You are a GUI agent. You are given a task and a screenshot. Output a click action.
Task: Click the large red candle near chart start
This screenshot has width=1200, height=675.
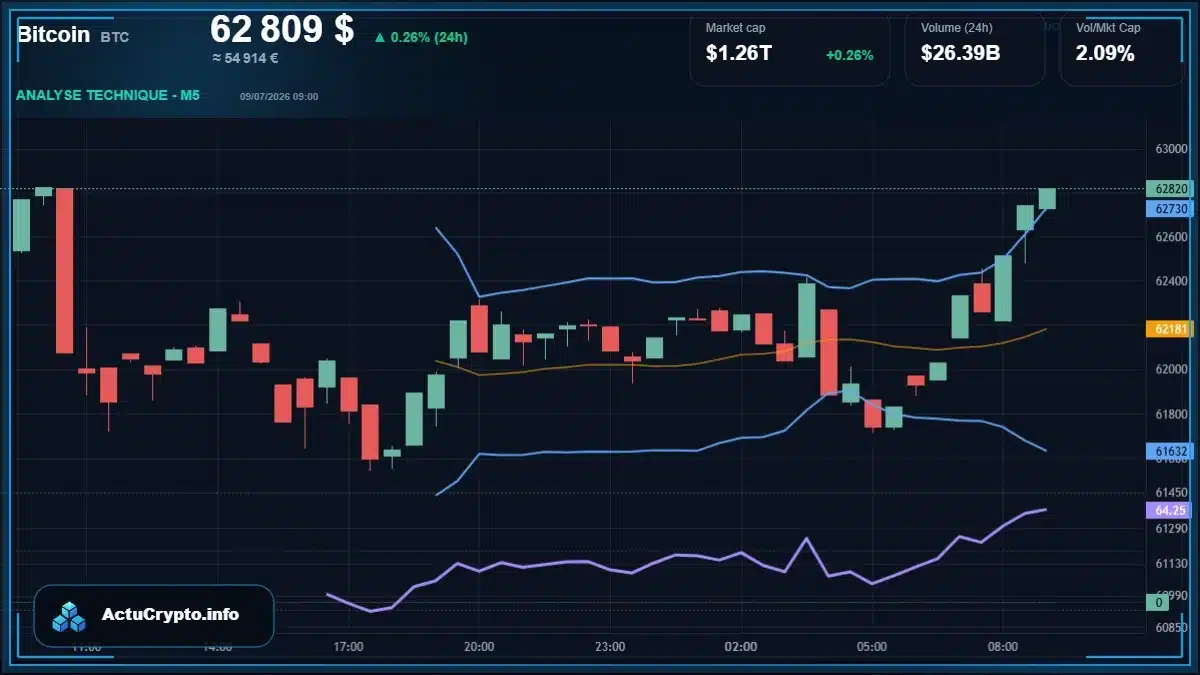coord(64,270)
